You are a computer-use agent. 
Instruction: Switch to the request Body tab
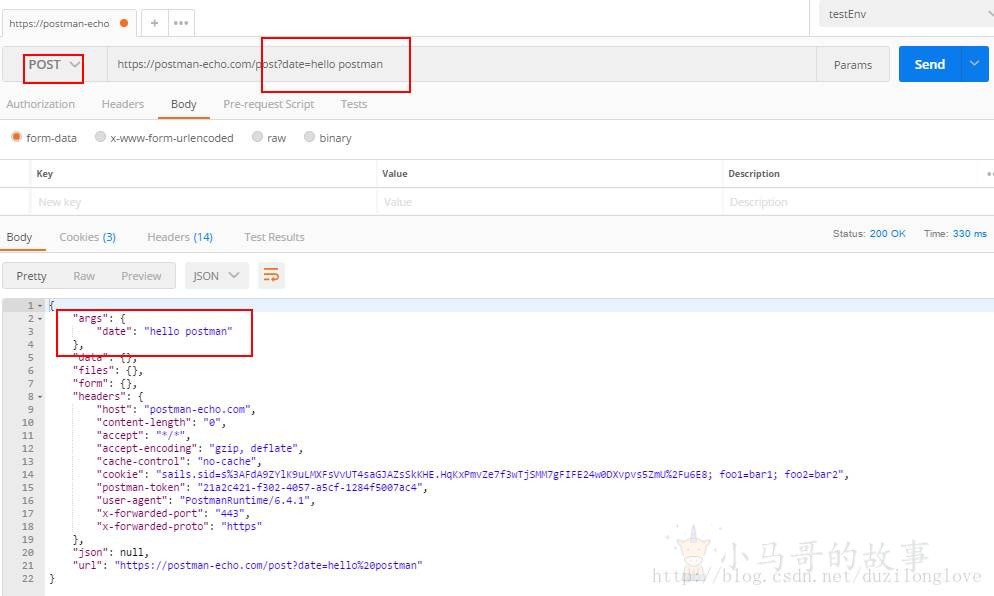coord(183,104)
